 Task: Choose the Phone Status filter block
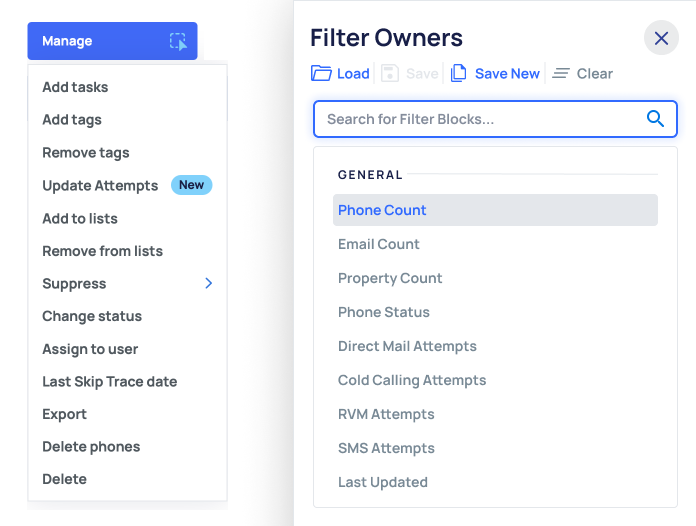(384, 312)
